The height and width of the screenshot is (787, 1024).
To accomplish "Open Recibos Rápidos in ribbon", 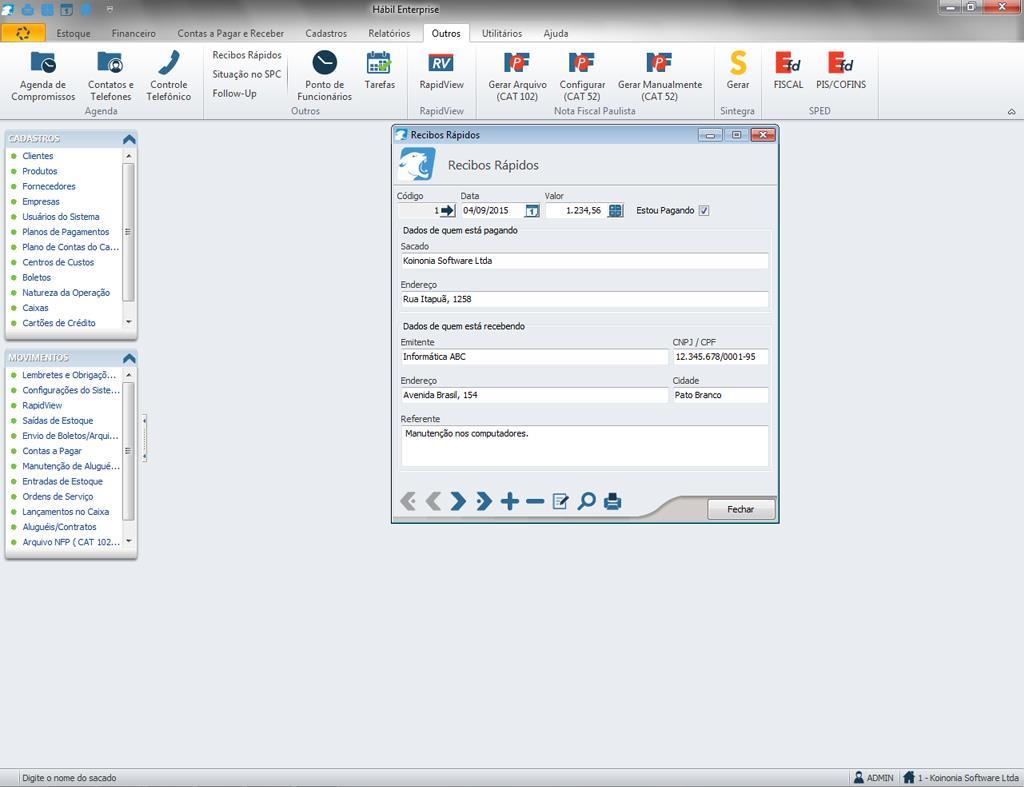I will (247, 55).
